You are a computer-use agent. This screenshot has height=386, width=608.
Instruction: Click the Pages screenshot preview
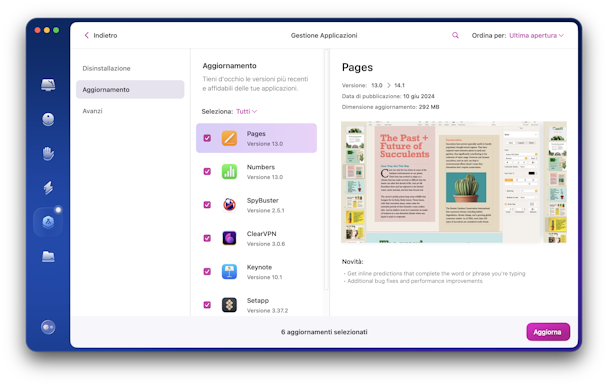point(454,182)
